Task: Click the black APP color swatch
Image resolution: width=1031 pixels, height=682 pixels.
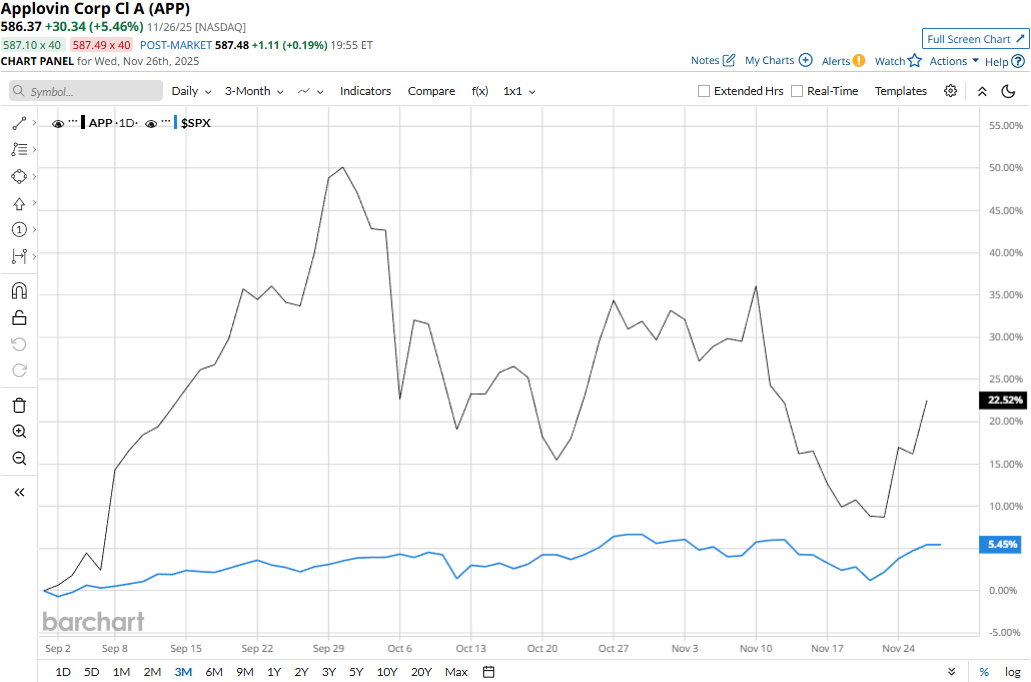Action: click(x=83, y=123)
